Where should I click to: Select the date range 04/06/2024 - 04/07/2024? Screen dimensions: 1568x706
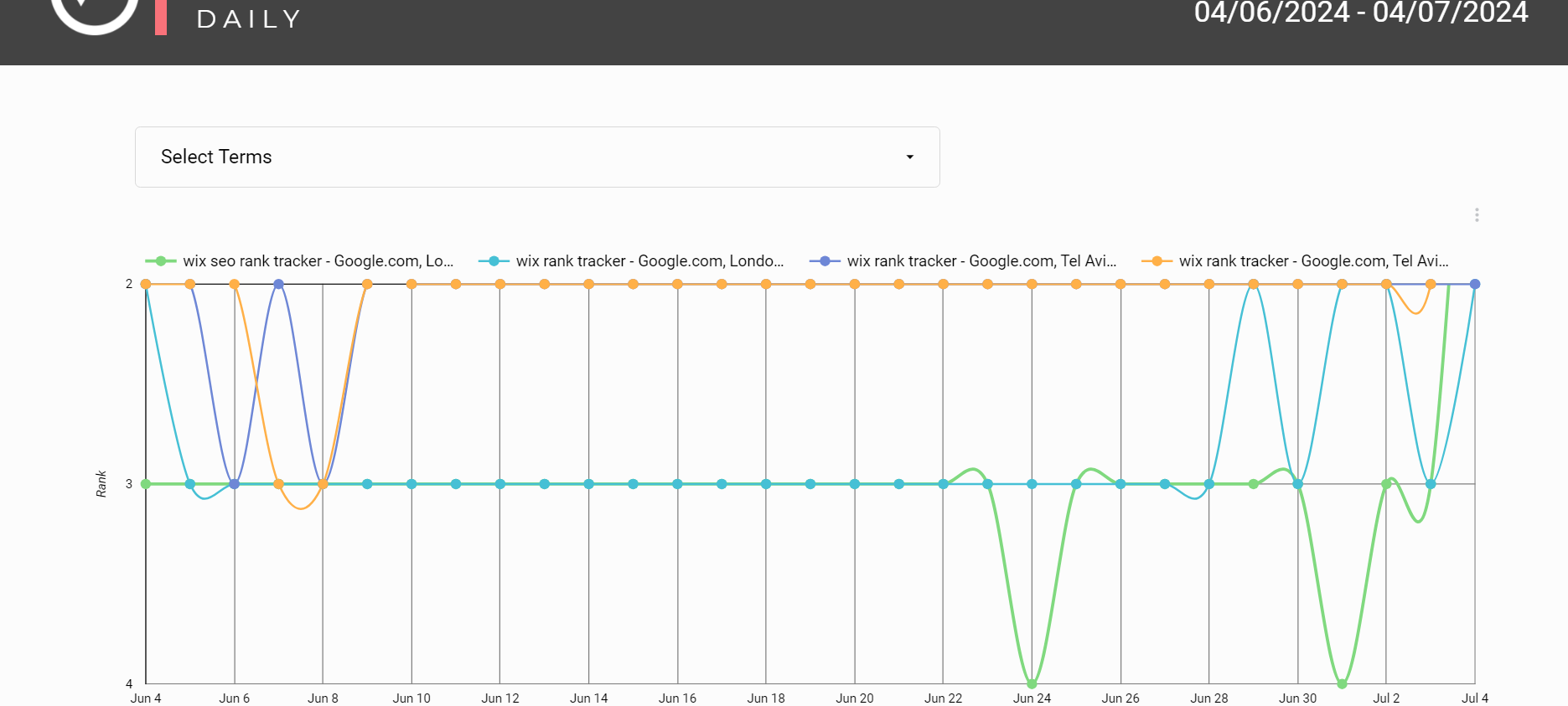click(1361, 13)
